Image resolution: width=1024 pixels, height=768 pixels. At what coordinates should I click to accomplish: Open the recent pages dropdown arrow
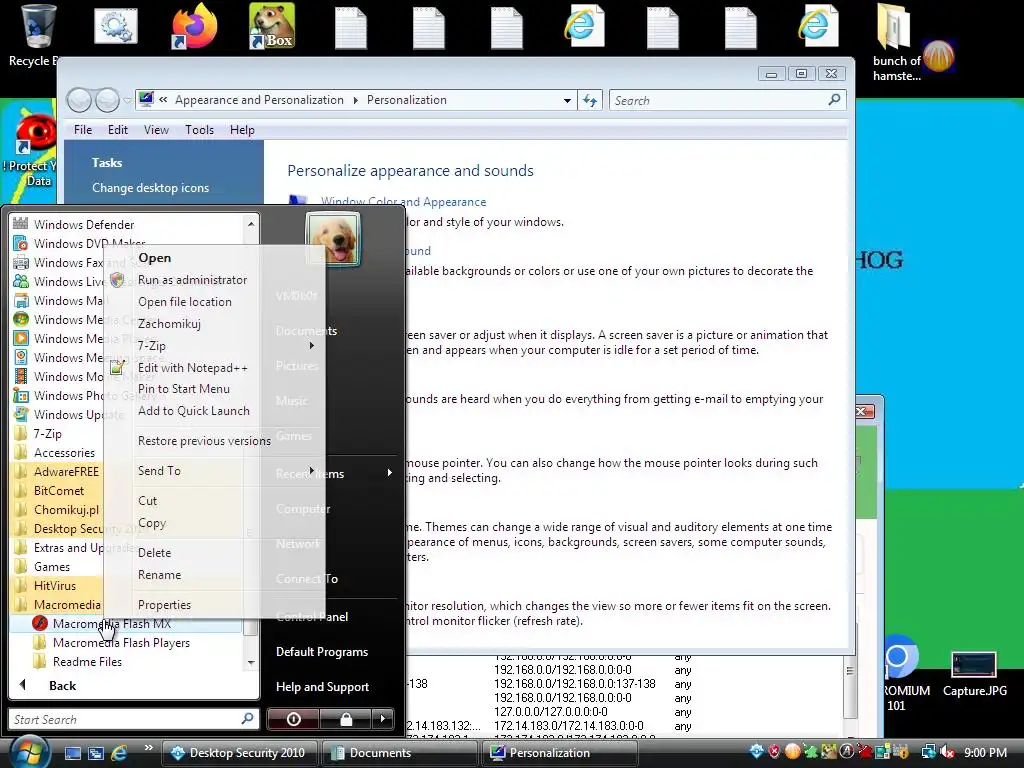(127, 101)
